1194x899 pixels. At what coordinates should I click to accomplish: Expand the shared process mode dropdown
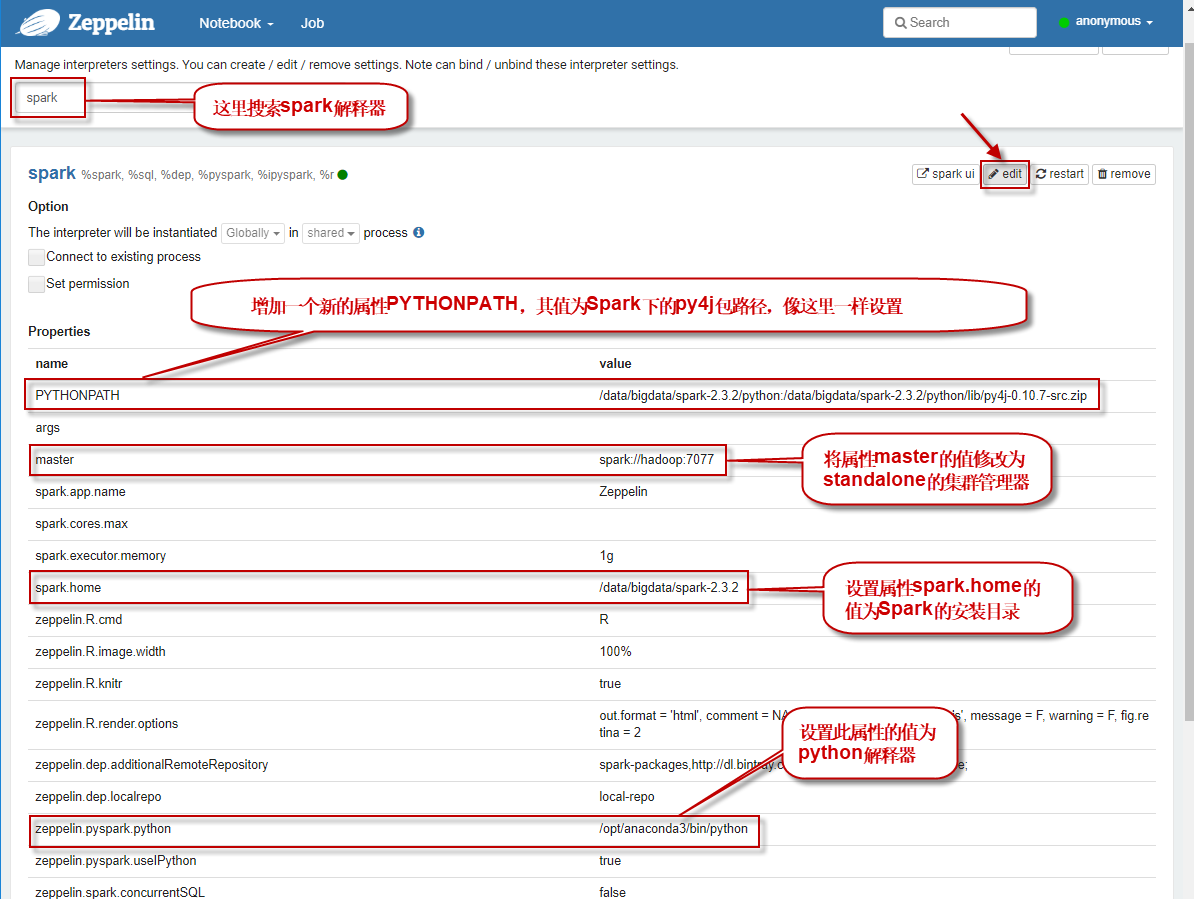pos(331,233)
